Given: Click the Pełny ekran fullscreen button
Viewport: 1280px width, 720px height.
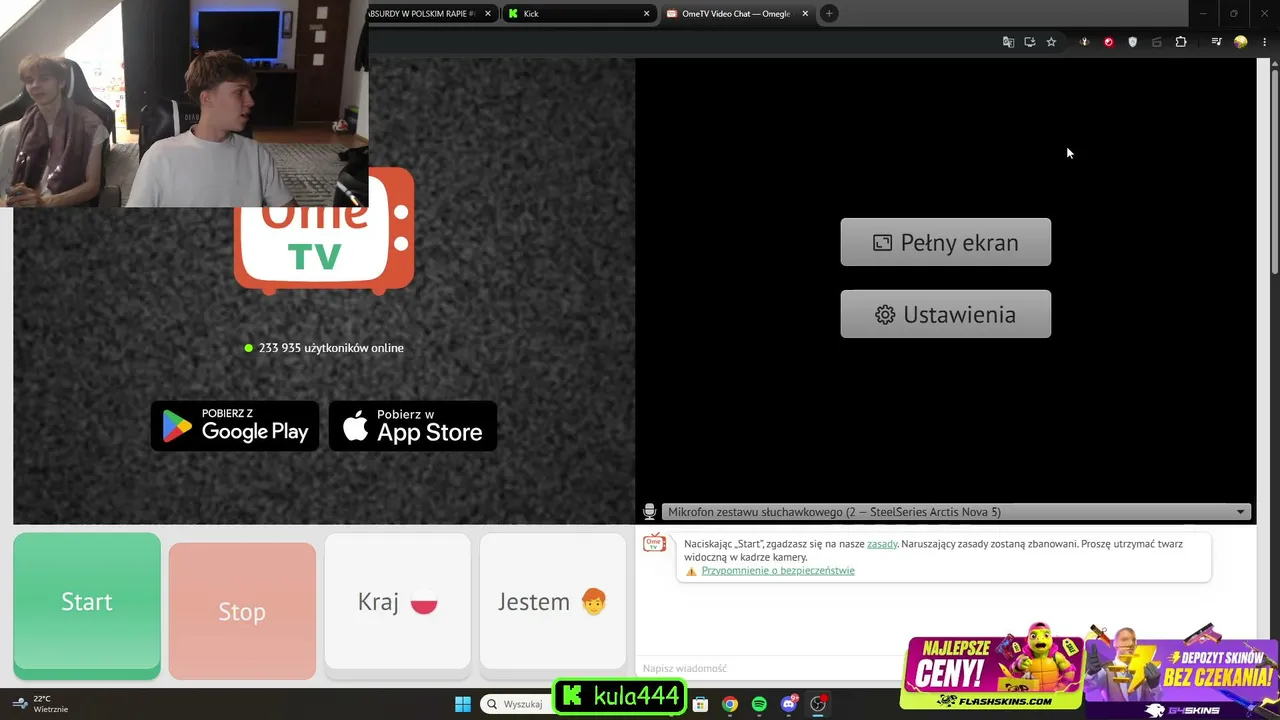Looking at the screenshot, I should [x=945, y=242].
